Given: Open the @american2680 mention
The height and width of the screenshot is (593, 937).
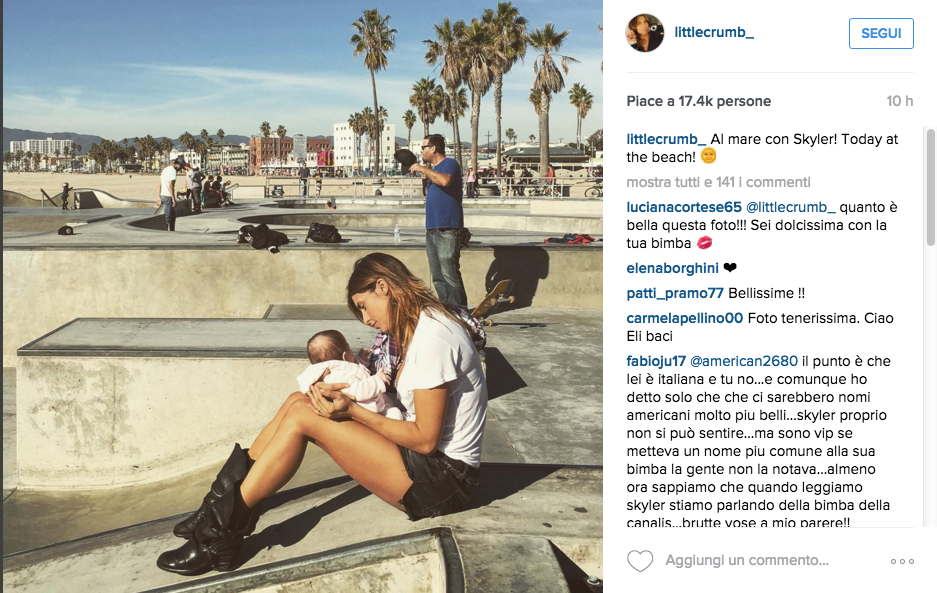Looking at the screenshot, I should click(x=743, y=361).
